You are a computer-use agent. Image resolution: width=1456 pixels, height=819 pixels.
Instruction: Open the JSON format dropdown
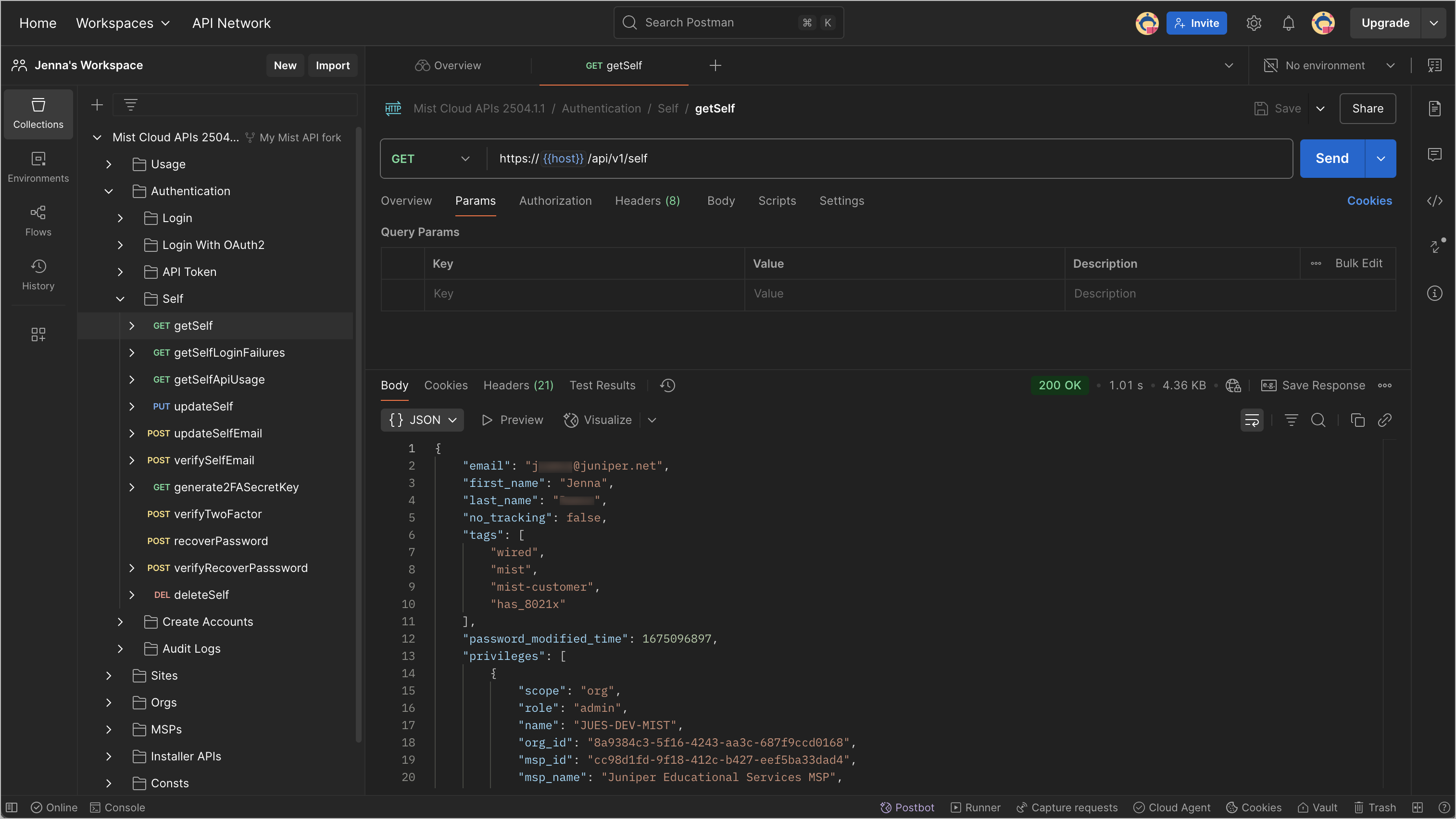(422, 420)
